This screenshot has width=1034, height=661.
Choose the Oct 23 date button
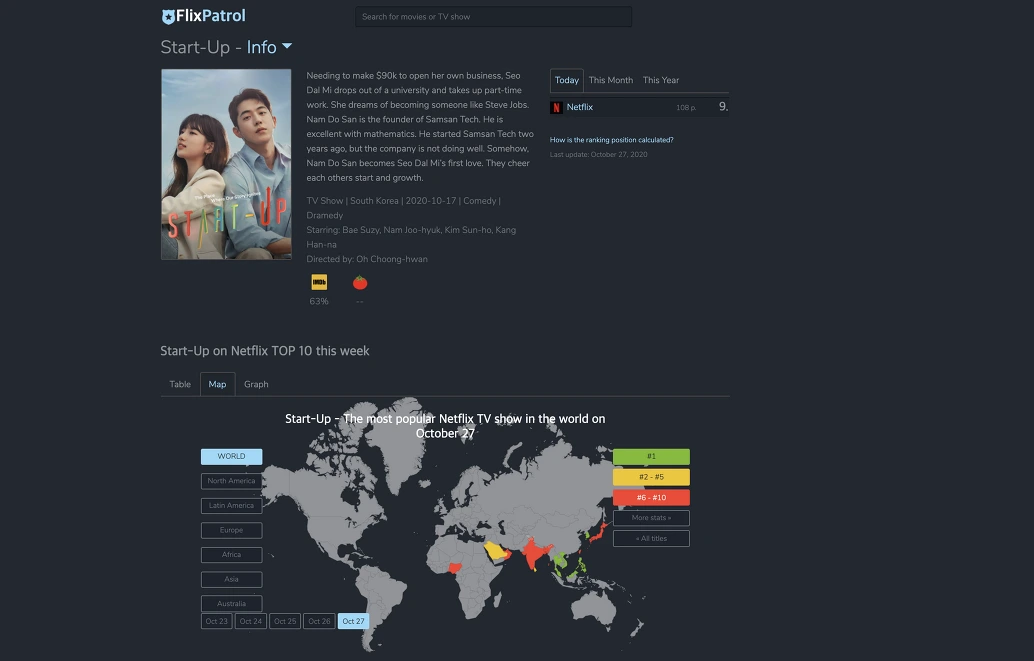pos(216,621)
